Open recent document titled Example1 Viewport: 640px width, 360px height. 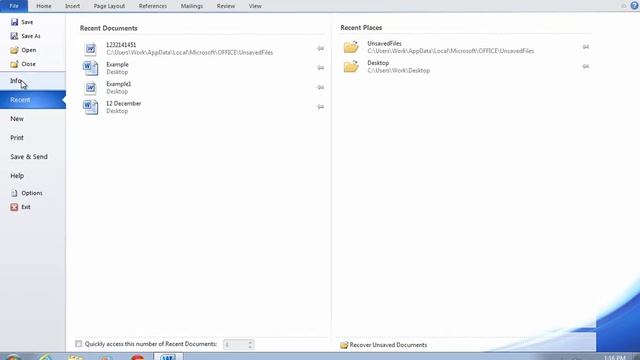[119, 84]
